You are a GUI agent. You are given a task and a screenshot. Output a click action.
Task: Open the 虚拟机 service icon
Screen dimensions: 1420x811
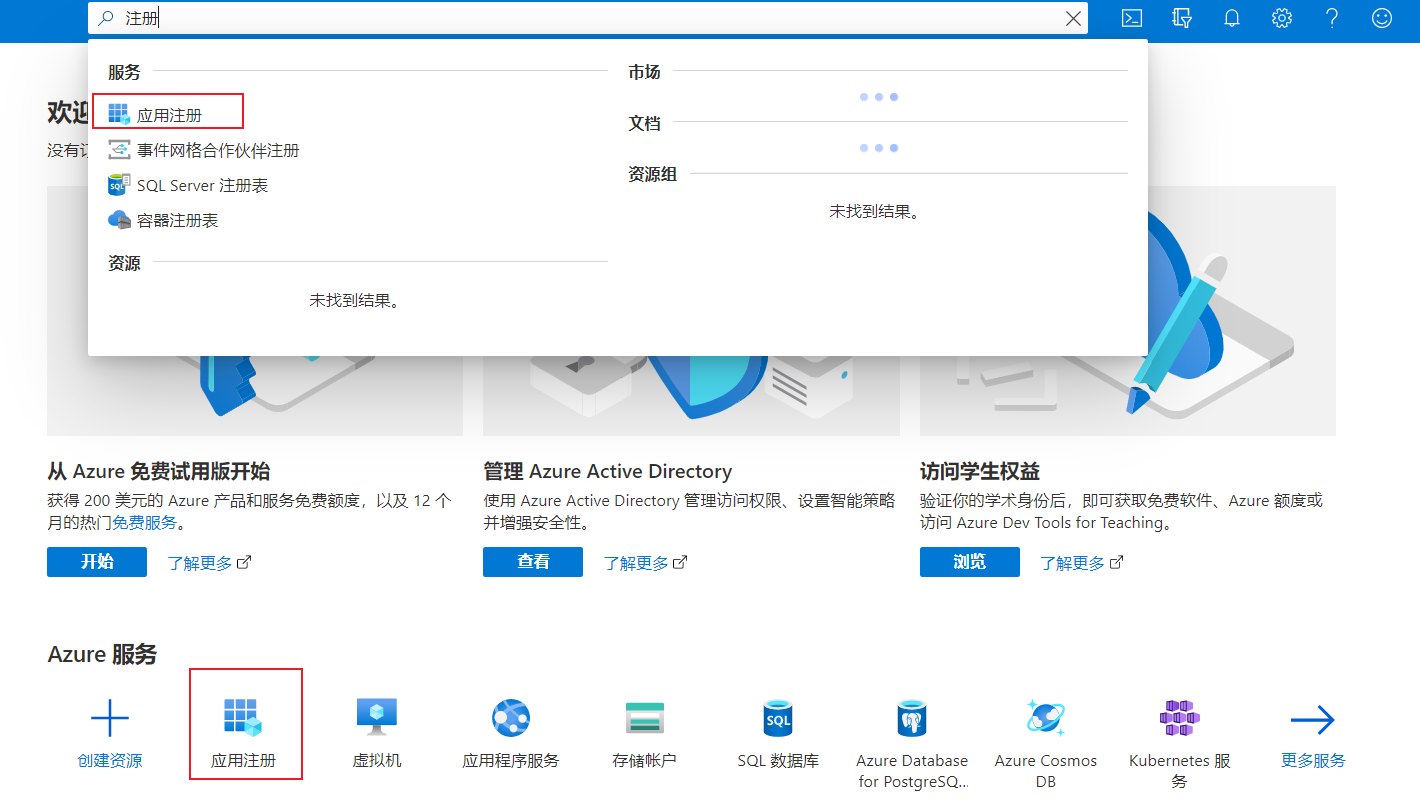(x=377, y=718)
